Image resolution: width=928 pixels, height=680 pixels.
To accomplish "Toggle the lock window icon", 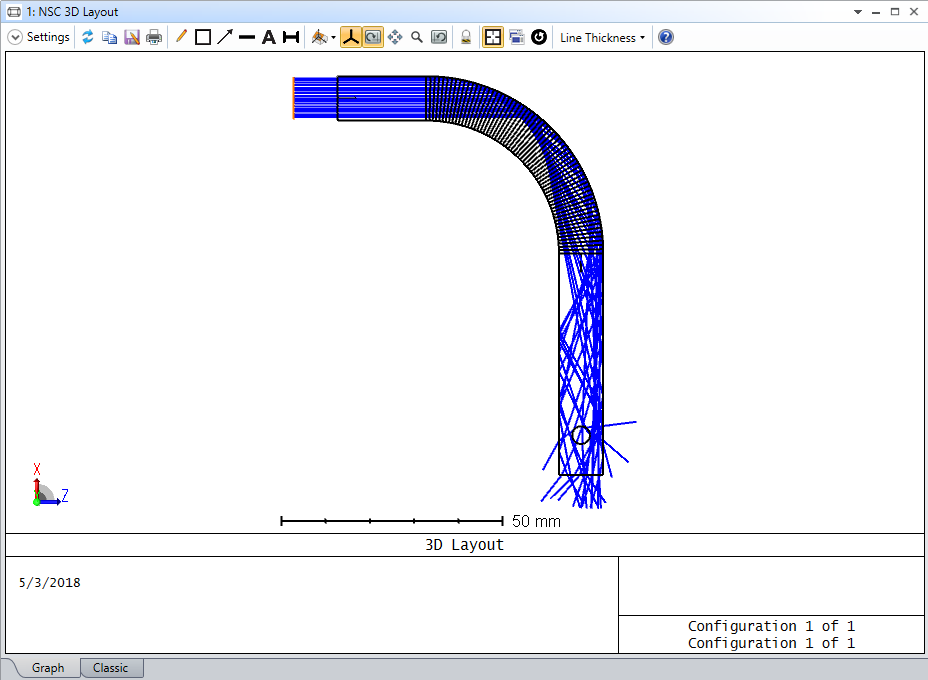I will (x=465, y=37).
